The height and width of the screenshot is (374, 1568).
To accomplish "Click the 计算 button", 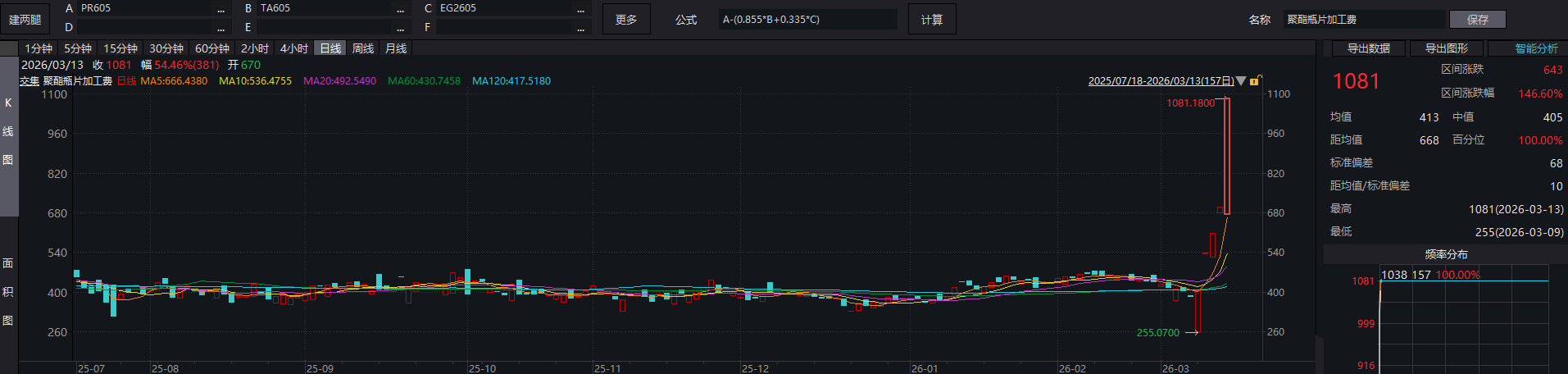I will (x=932, y=19).
